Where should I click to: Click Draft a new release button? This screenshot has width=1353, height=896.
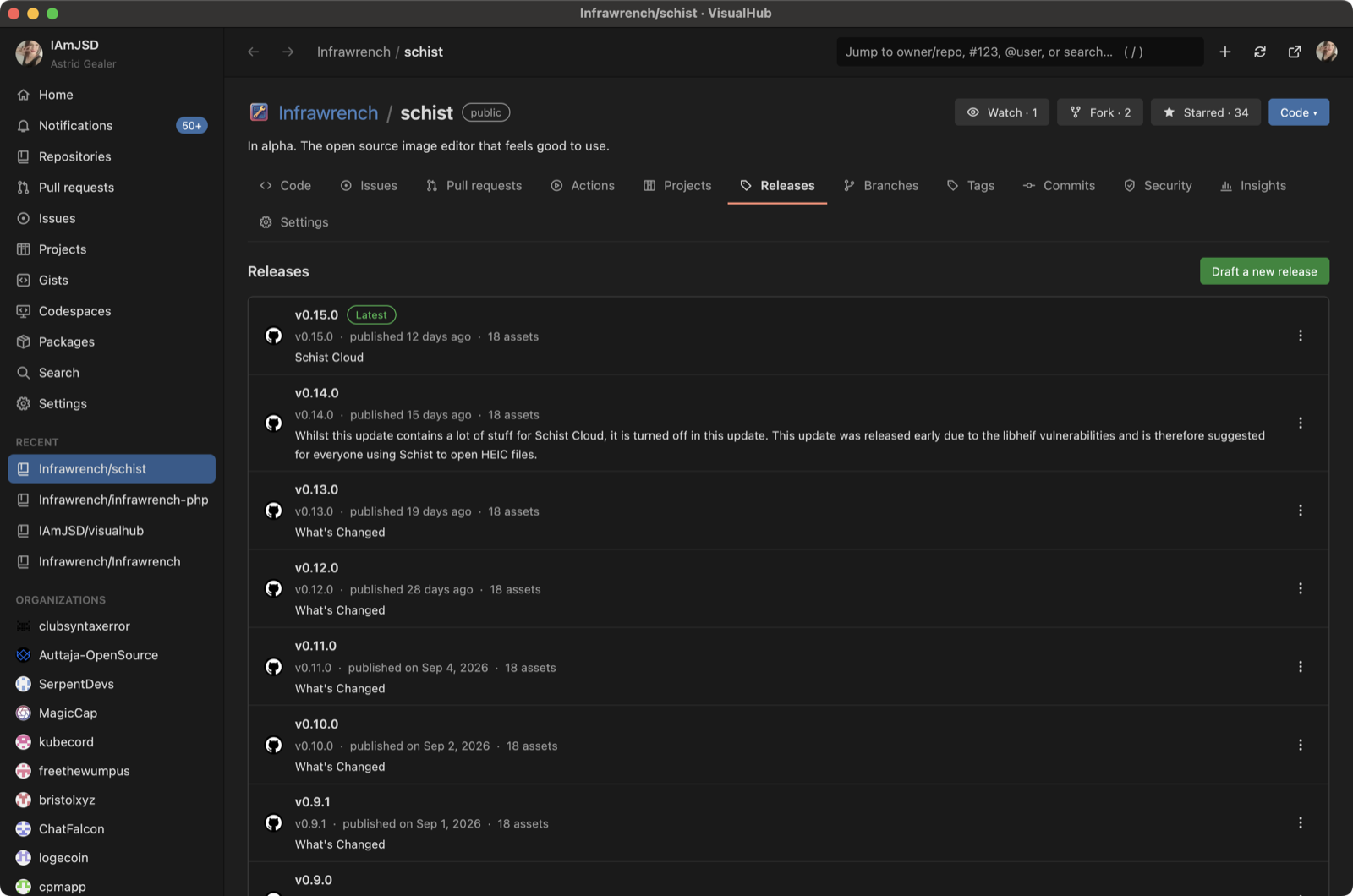click(1264, 271)
